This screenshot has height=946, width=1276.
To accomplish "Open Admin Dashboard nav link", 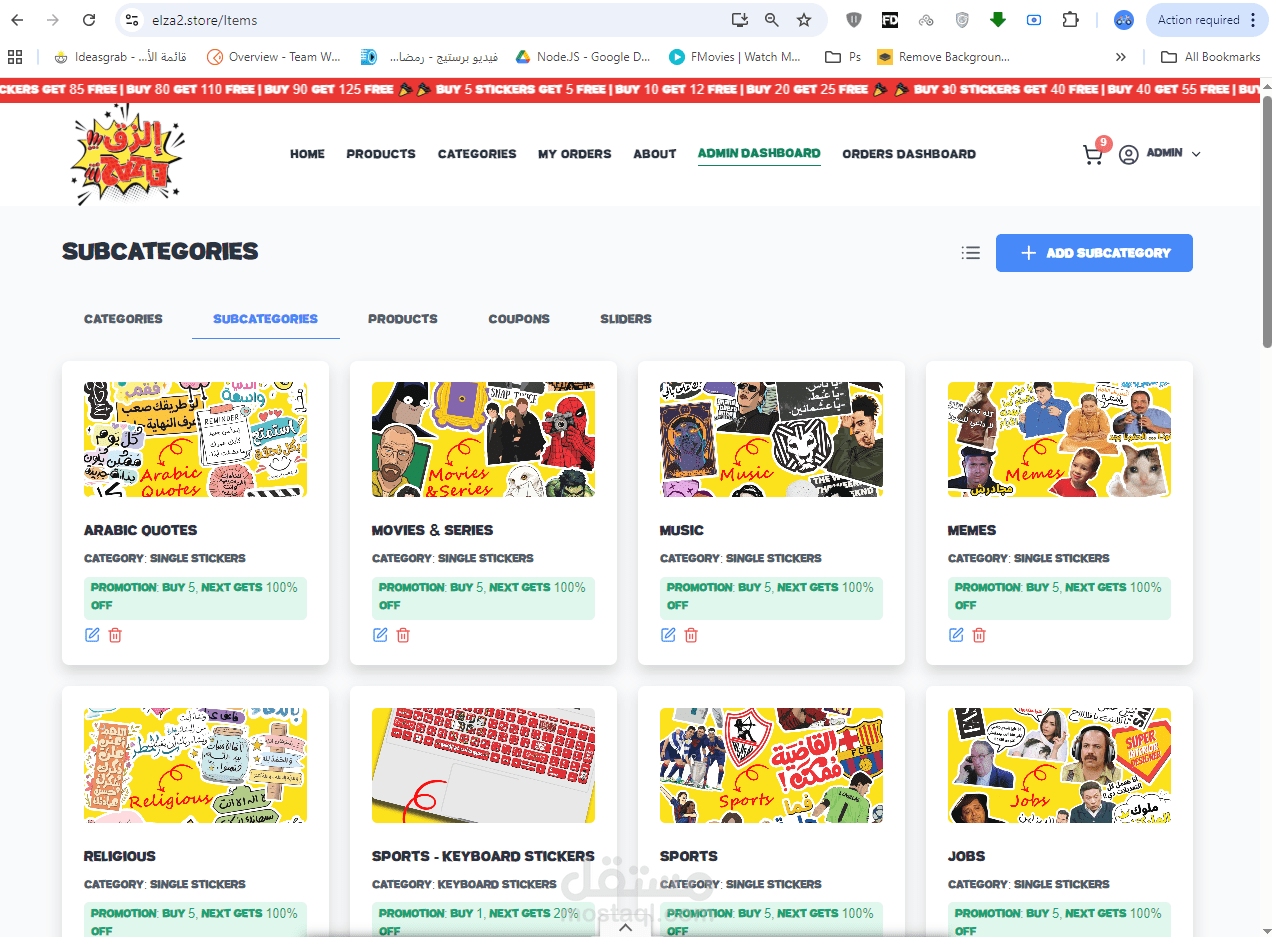I will pyautogui.click(x=759, y=153).
